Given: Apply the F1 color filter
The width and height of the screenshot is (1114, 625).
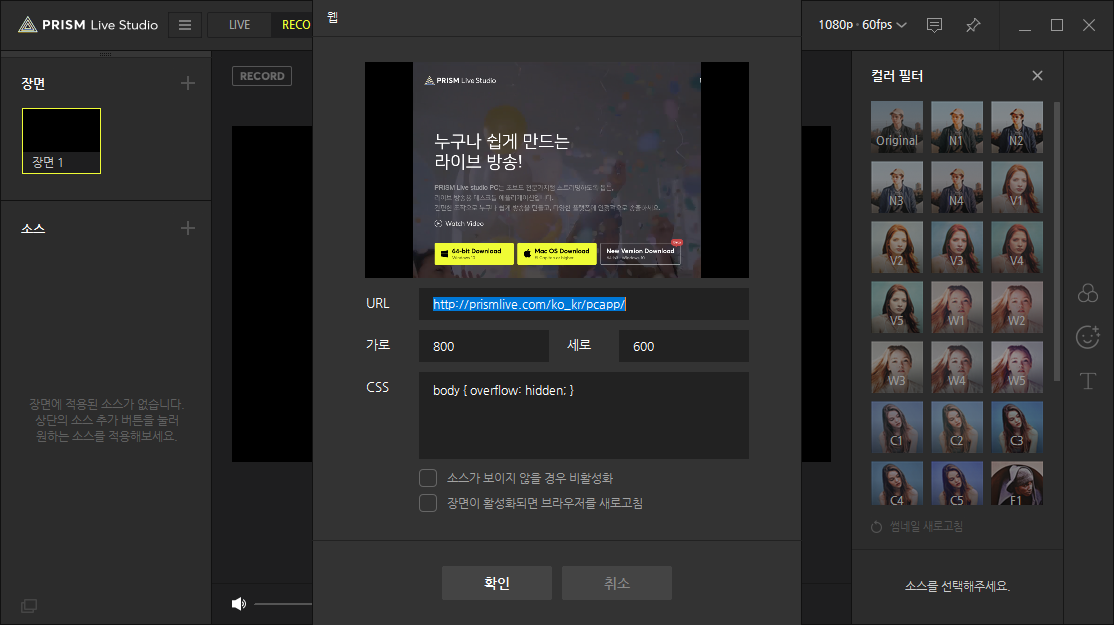Looking at the screenshot, I should [x=1017, y=484].
